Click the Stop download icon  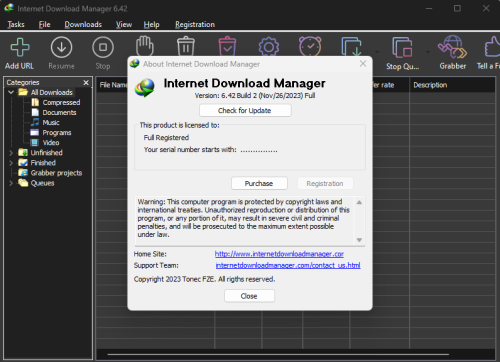coord(103,47)
